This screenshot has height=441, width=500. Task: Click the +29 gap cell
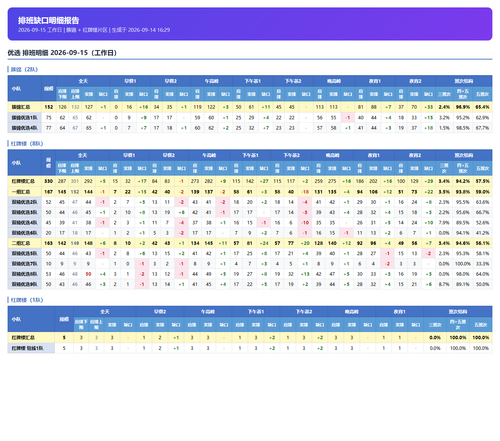point(428,181)
